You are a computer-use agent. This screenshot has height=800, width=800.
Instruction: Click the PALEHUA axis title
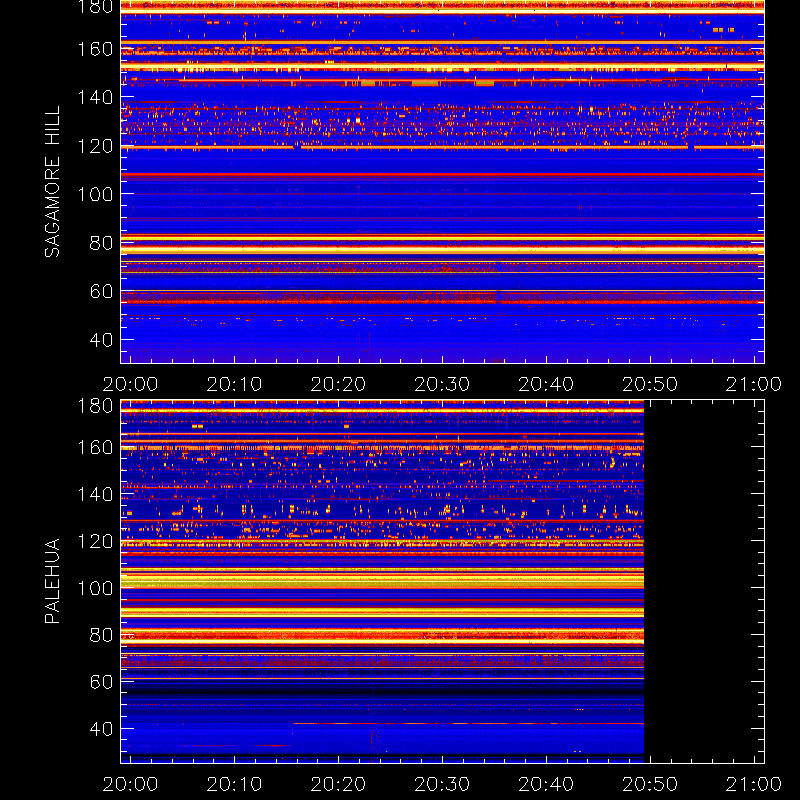[52, 581]
